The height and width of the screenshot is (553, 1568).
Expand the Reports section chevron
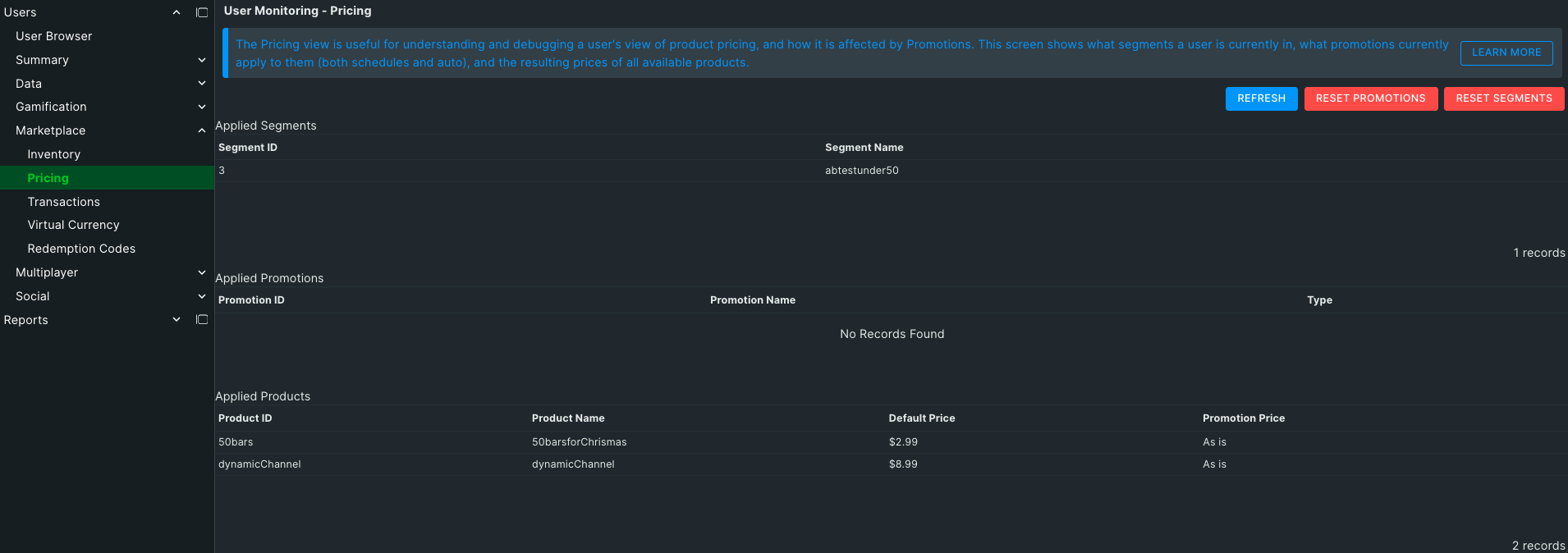(x=177, y=319)
